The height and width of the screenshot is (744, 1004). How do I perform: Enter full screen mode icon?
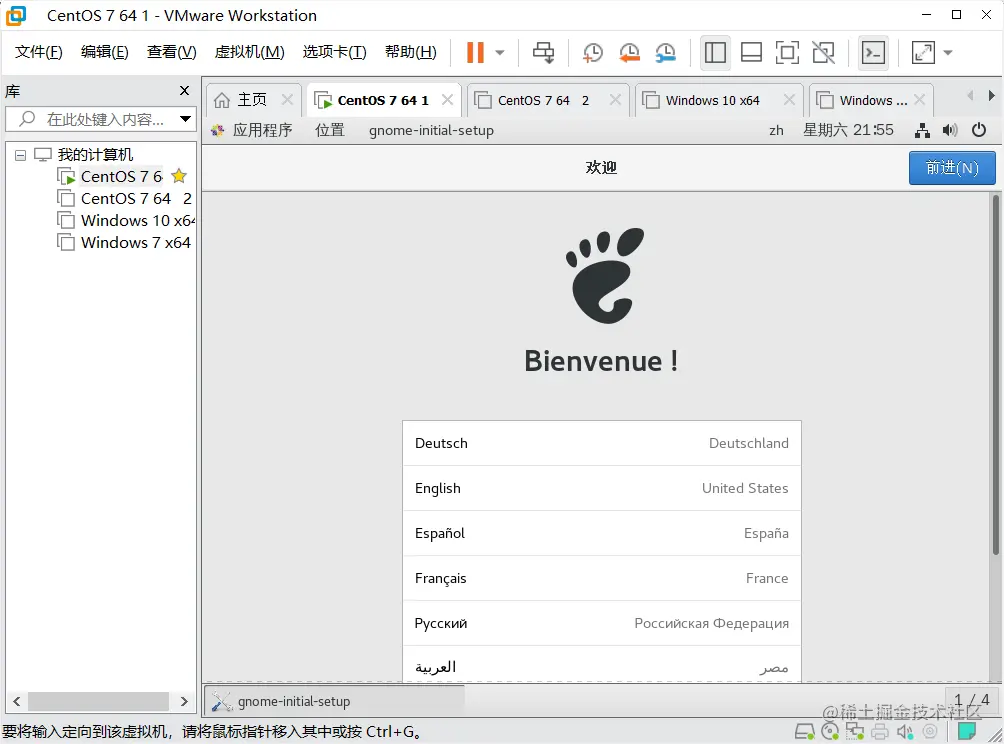click(x=787, y=53)
